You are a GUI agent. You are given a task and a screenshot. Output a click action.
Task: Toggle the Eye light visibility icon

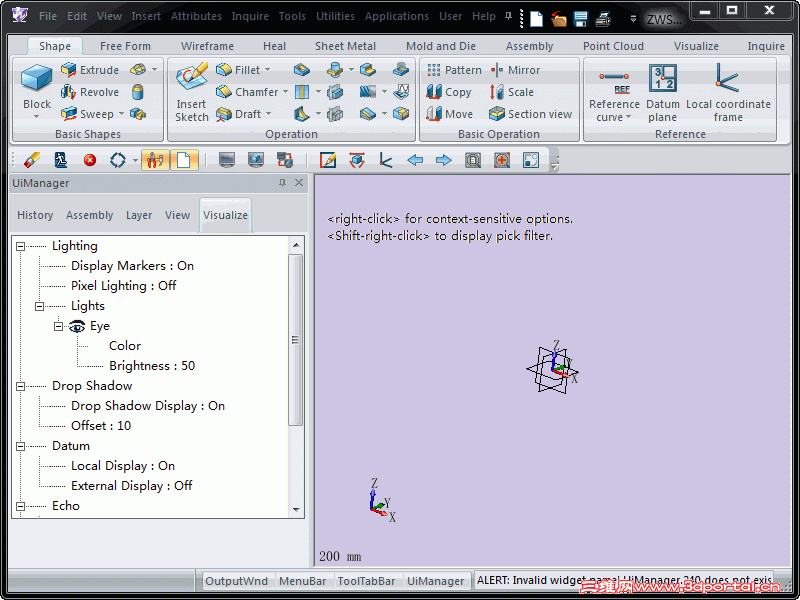(x=77, y=326)
